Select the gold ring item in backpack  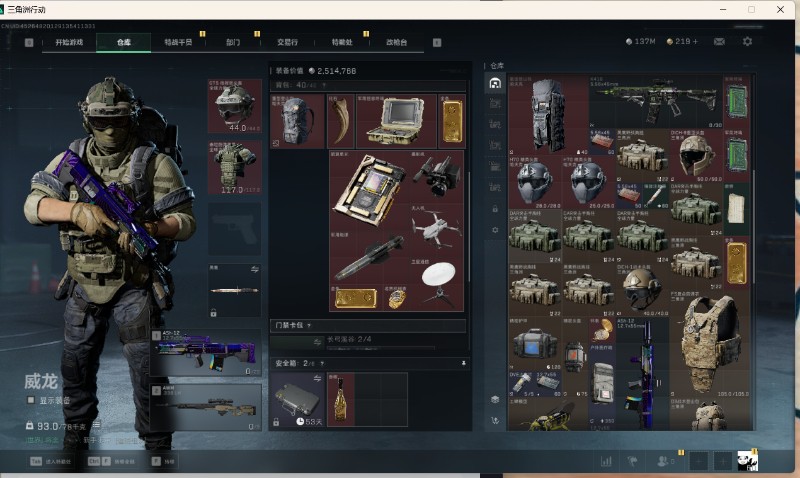(396, 298)
